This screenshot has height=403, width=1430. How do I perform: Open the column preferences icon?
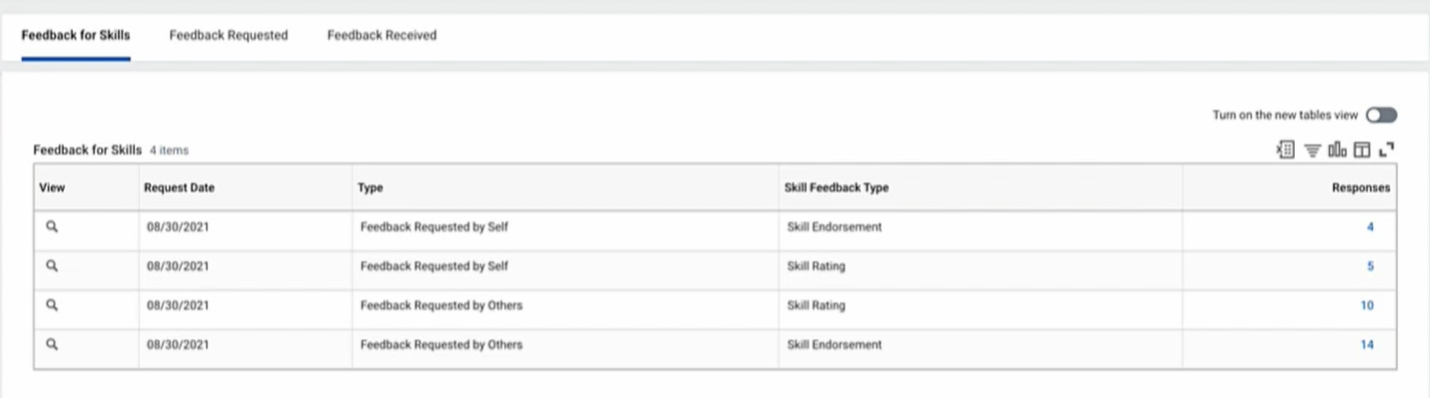(1361, 150)
